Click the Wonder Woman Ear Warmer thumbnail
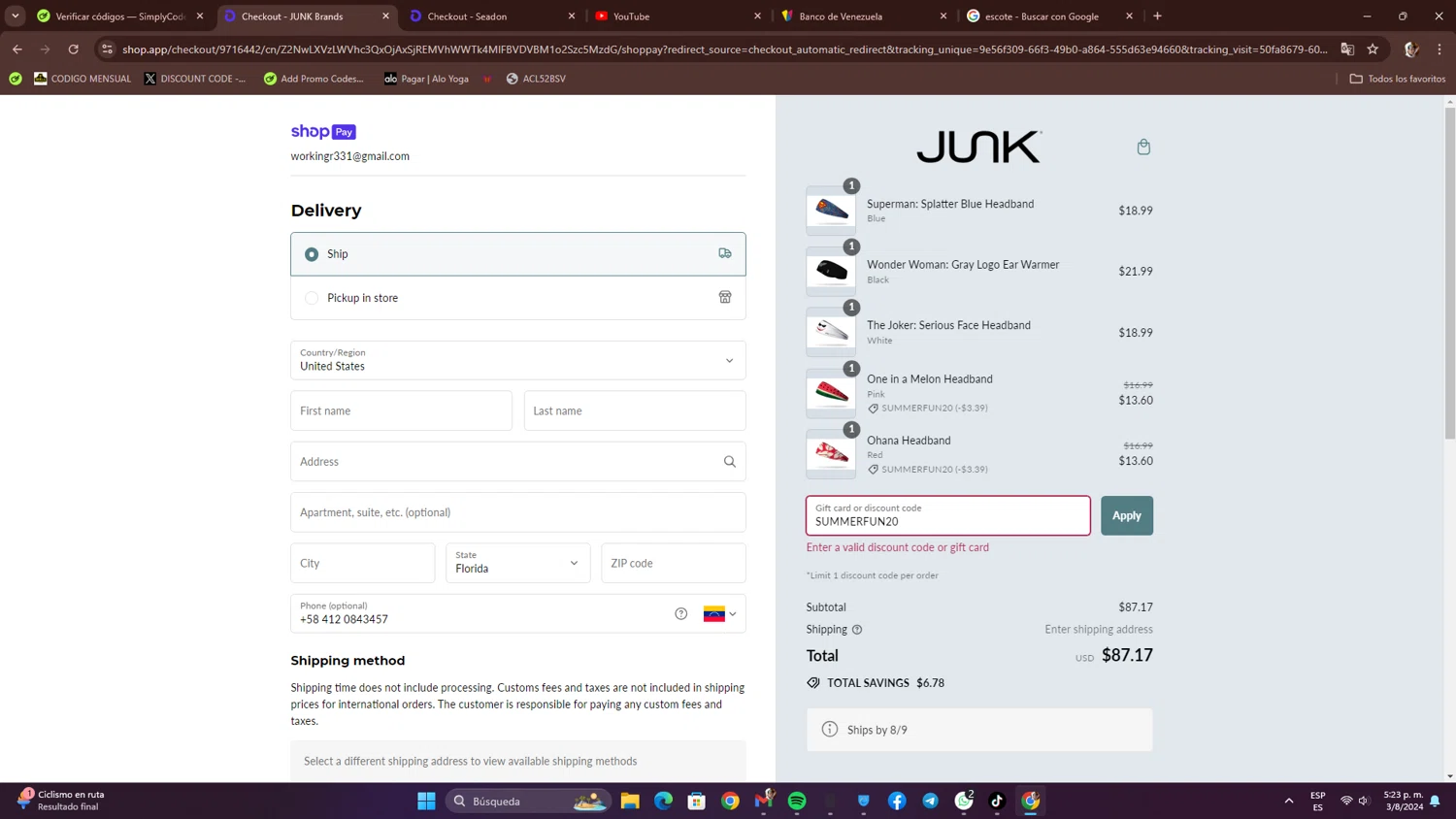This screenshot has height=819, width=1456. tap(831, 271)
